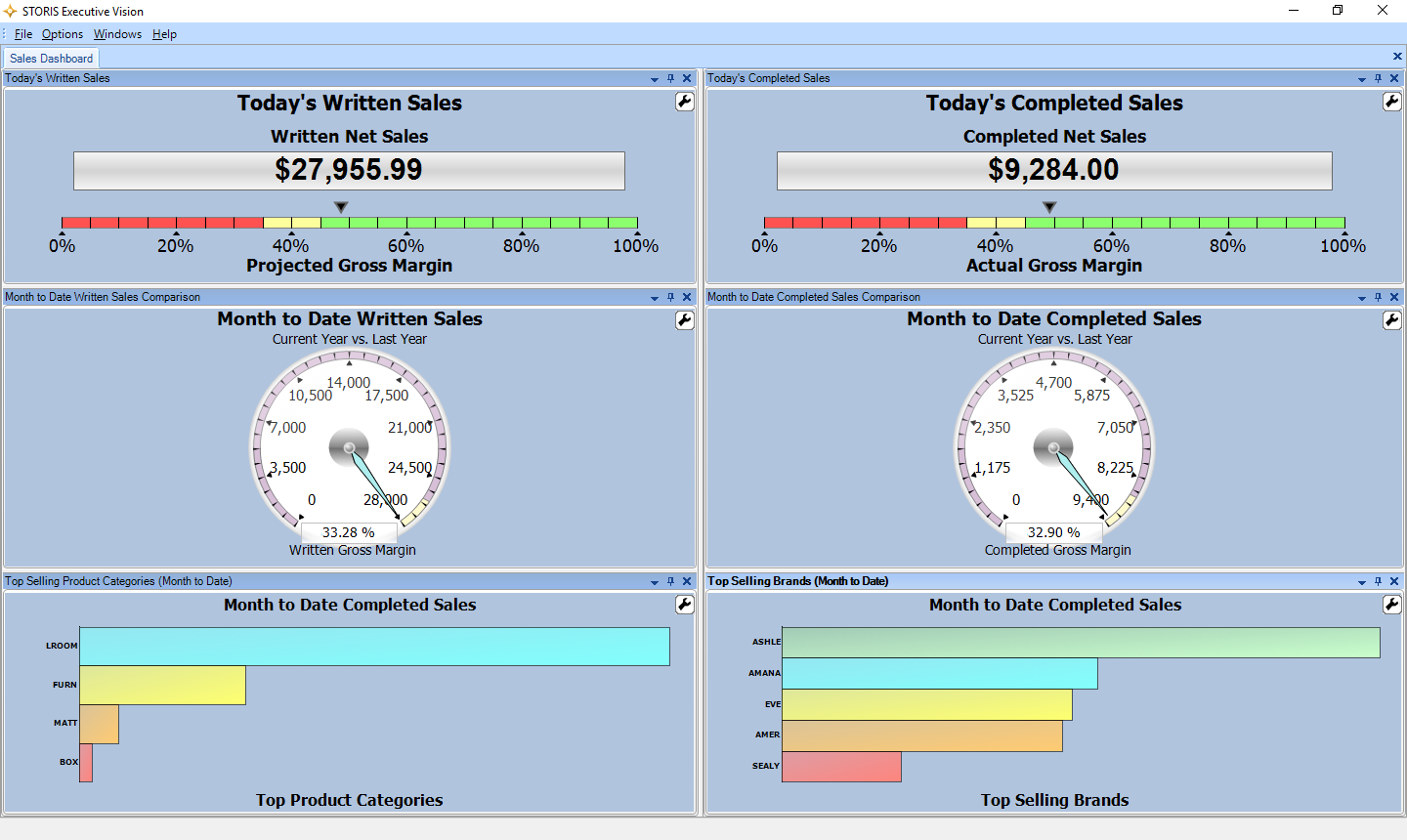Click the Actual Gross Margin gauge bar
This screenshot has height=840, width=1407.
1054,223
